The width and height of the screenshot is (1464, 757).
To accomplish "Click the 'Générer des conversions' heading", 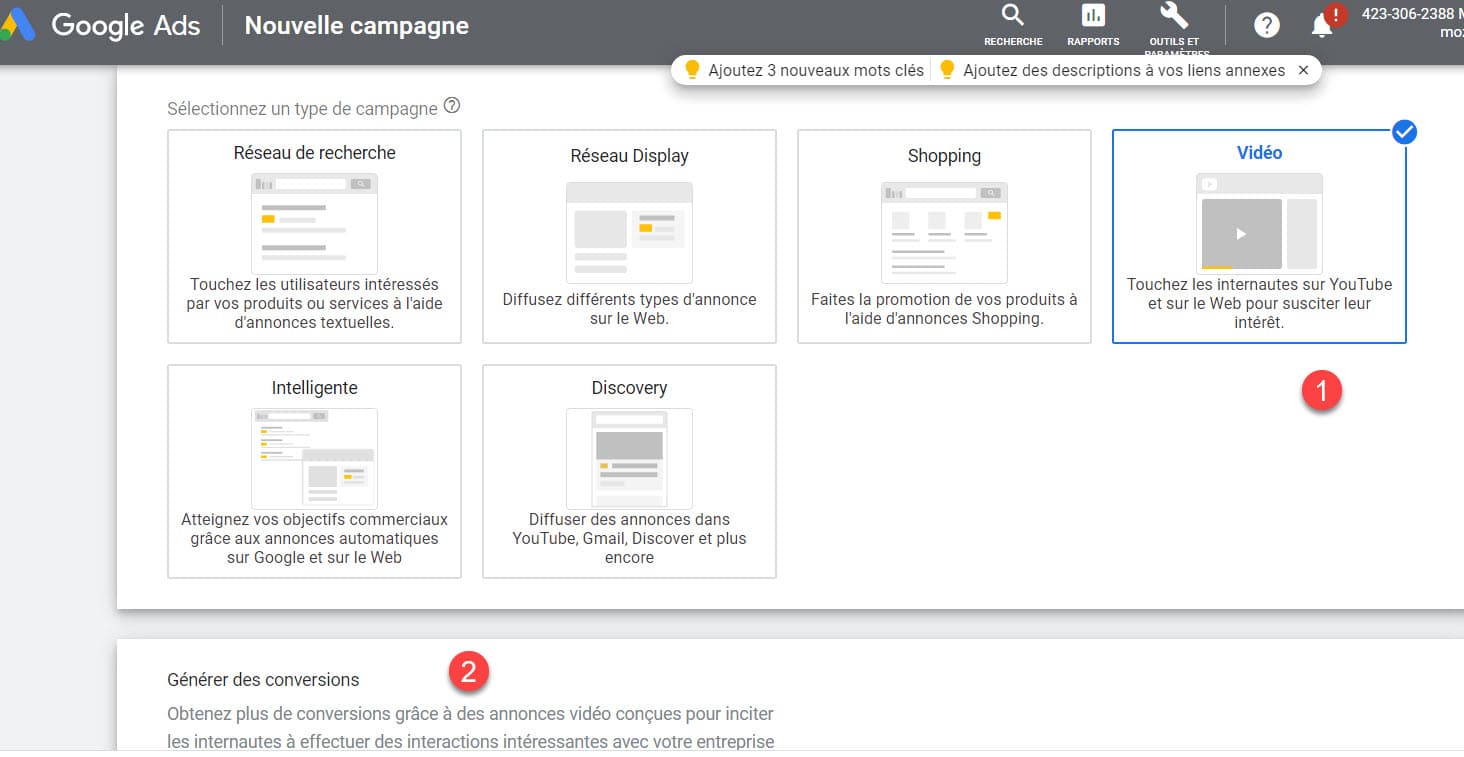I will (263, 679).
